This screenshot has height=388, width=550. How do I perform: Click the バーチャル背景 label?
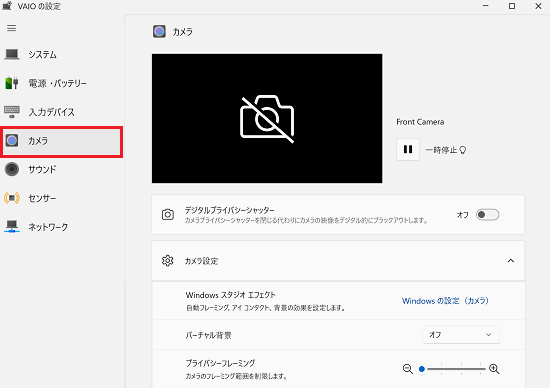point(208,335)
